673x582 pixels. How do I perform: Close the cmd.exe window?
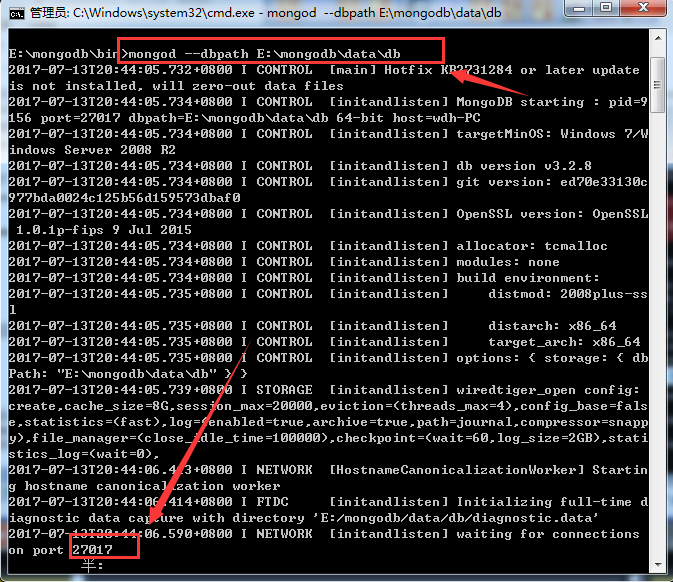coord(643,8)
